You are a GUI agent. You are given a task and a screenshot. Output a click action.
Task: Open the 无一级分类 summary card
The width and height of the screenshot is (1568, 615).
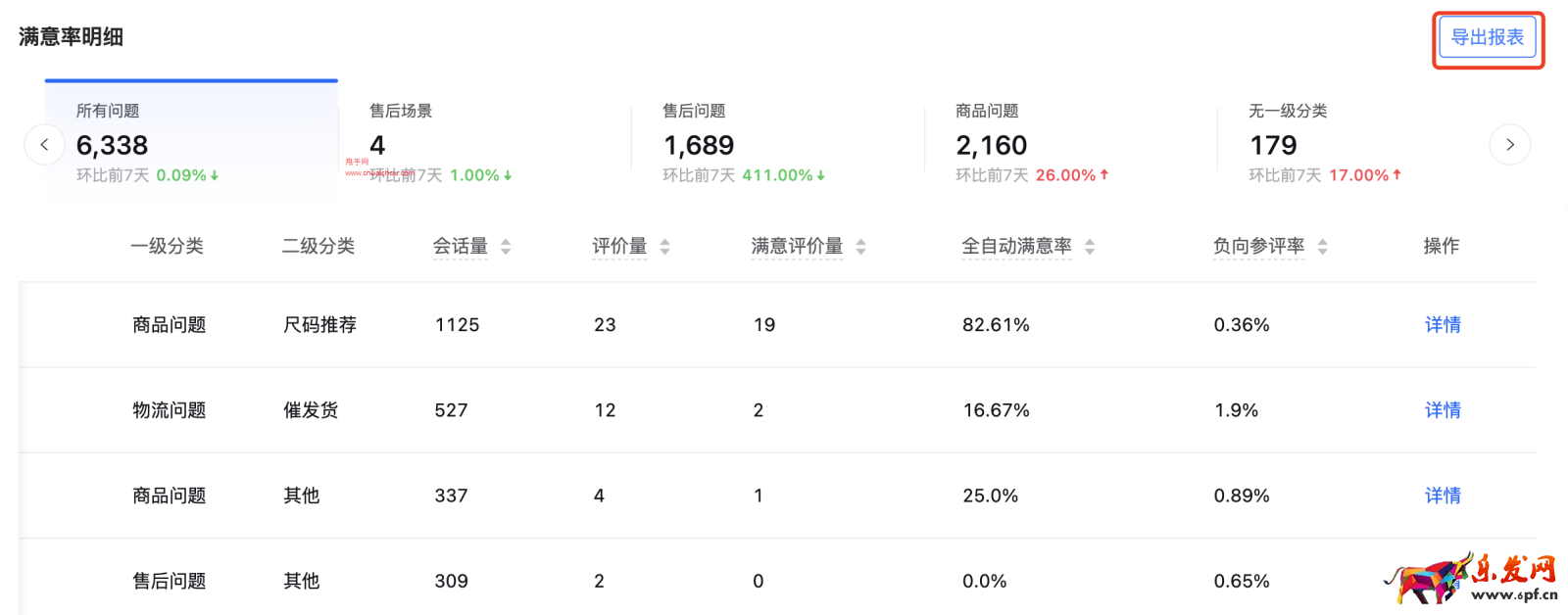coord(1352,142)
